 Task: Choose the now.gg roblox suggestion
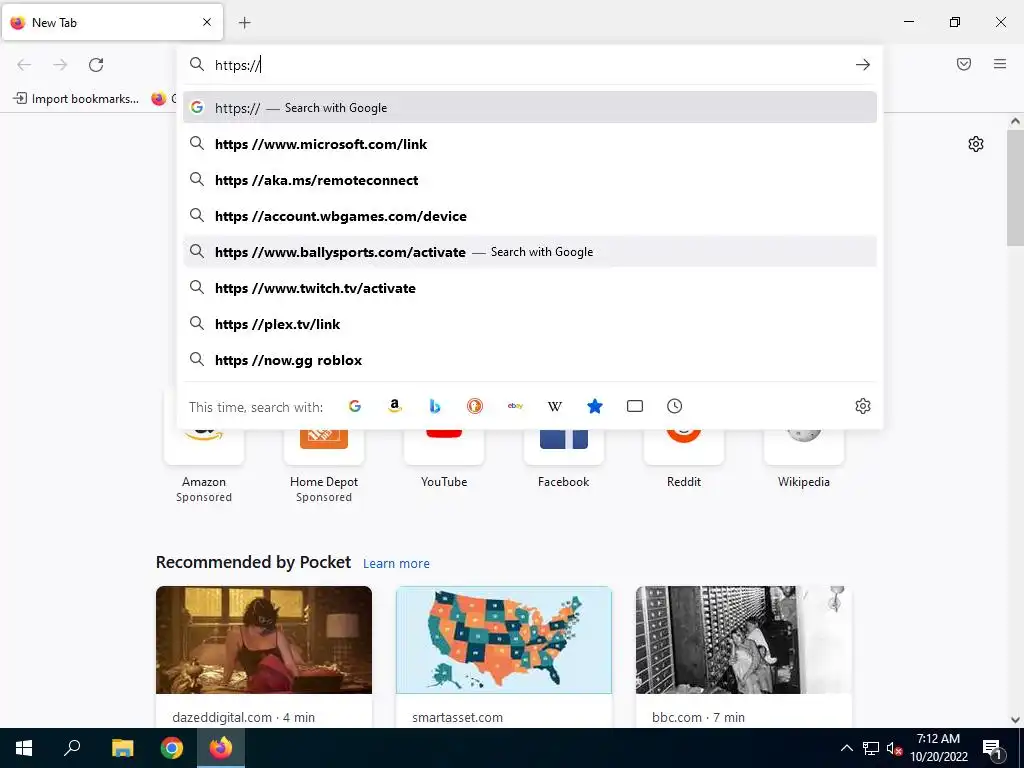530,360
